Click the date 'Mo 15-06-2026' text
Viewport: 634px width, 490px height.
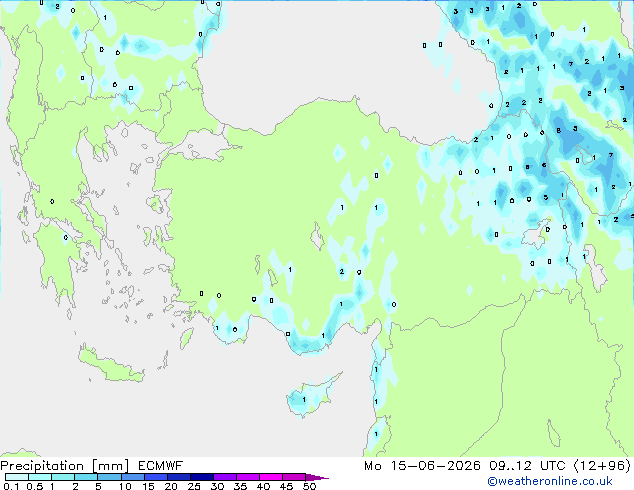(422, 466)
